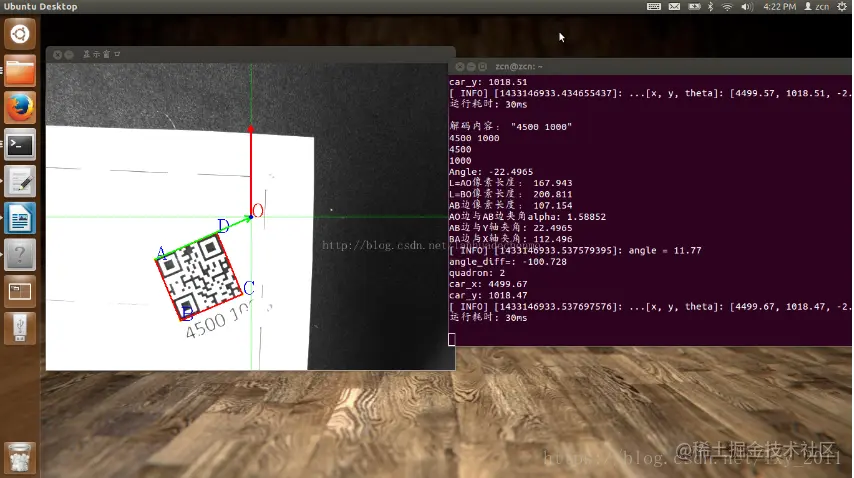Open the keyboard input indicator
854x478 pixels.
654,7
